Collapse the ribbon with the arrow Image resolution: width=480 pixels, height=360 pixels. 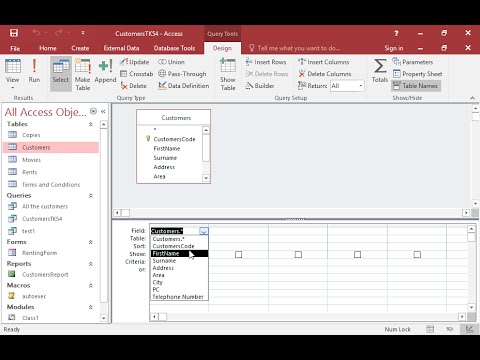[472, 98]
